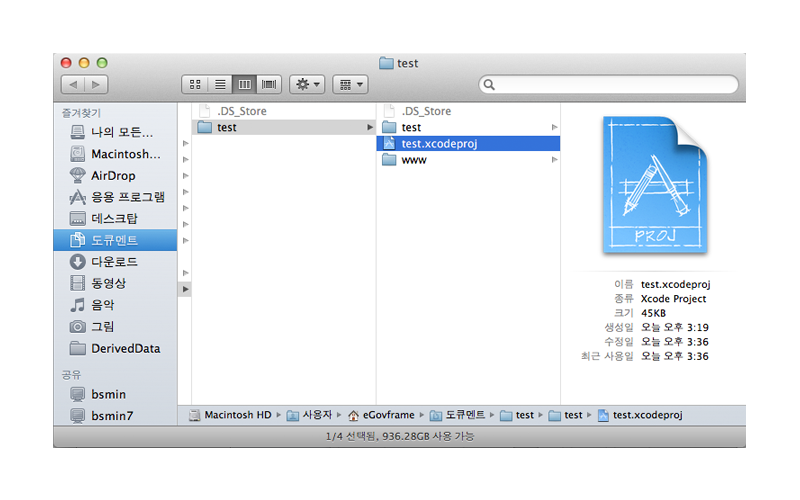The height and width of the screenshot is (500, 800).
Task: Open the Applications folder in sidebar
Action: click(x=128, y=197)
